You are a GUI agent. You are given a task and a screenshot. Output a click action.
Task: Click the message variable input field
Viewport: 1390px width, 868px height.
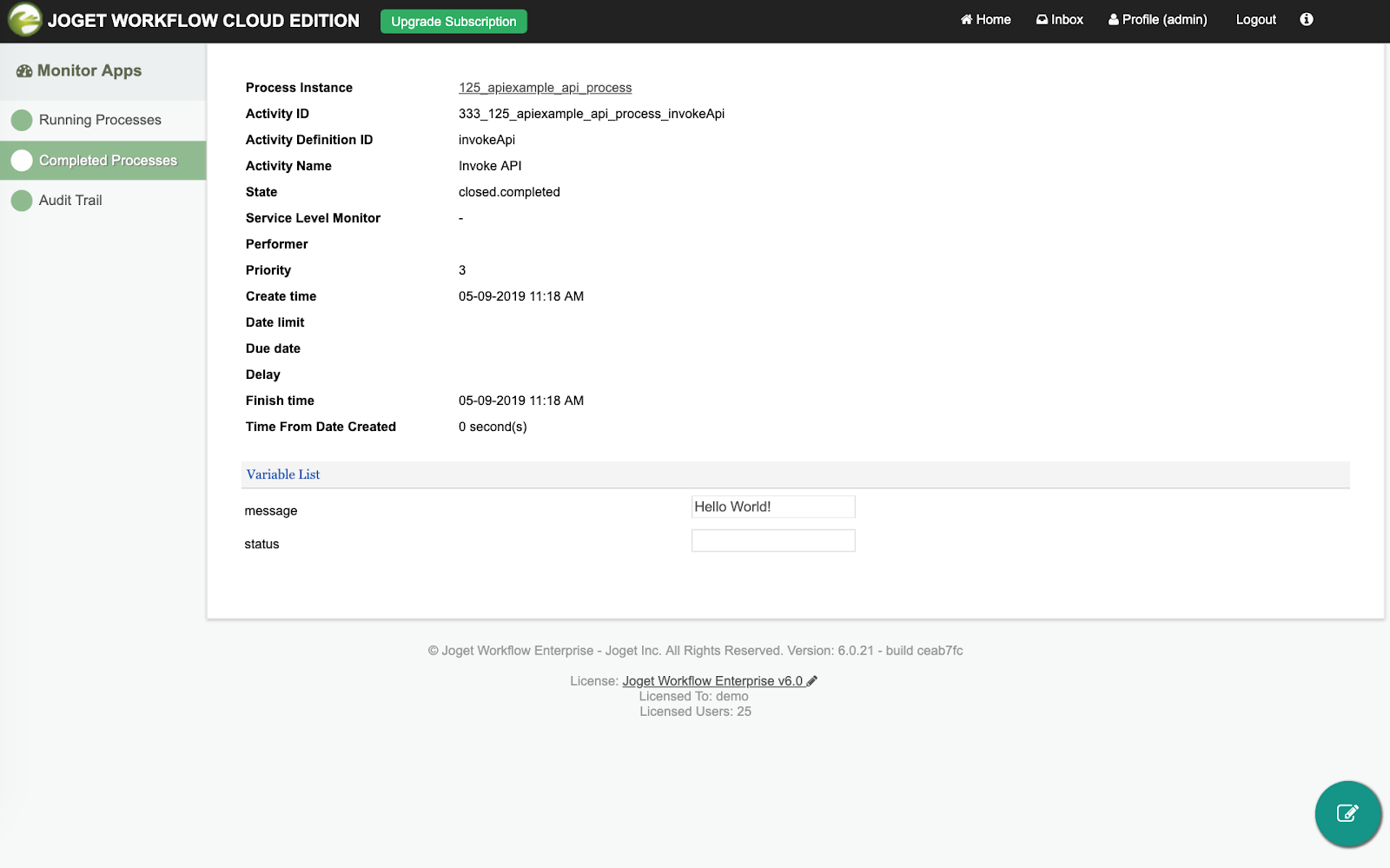773,507
